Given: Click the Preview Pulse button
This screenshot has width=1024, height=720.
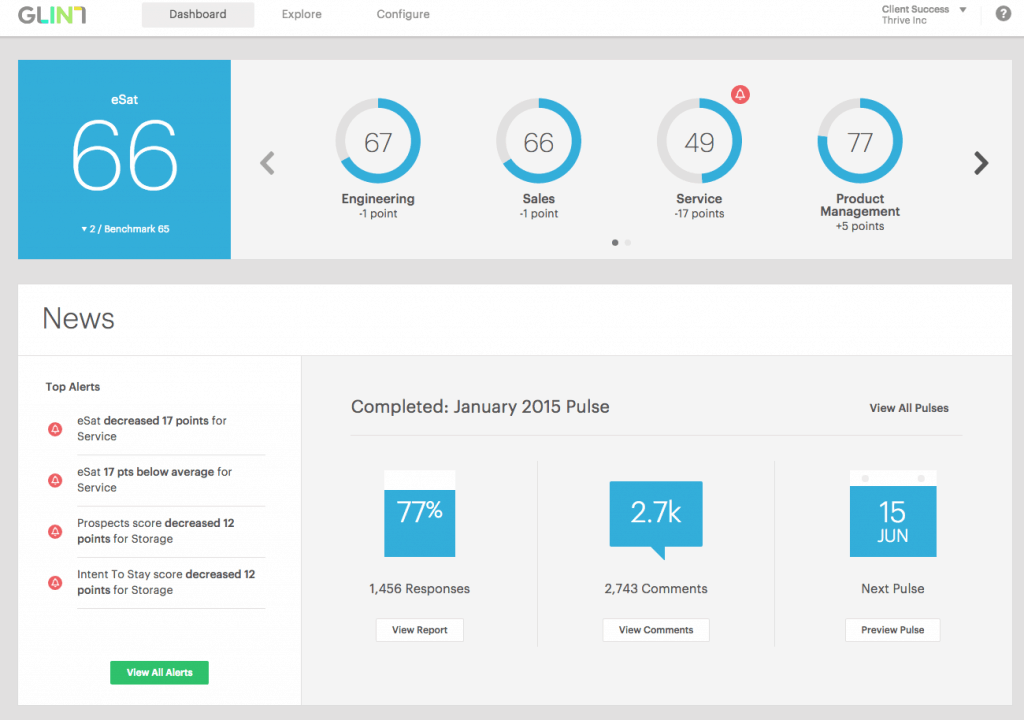Looking at the screenshot, I should 892,630.
